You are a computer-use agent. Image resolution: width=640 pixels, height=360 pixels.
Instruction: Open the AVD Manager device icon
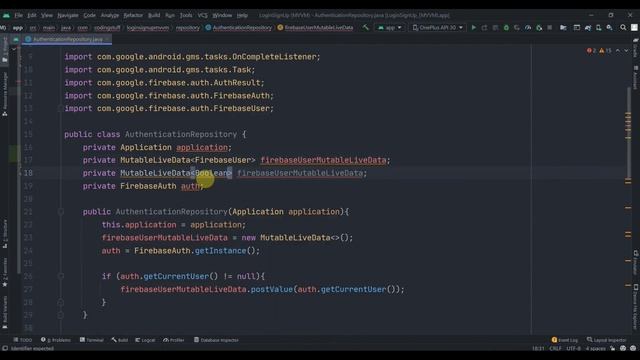(598, 27)
